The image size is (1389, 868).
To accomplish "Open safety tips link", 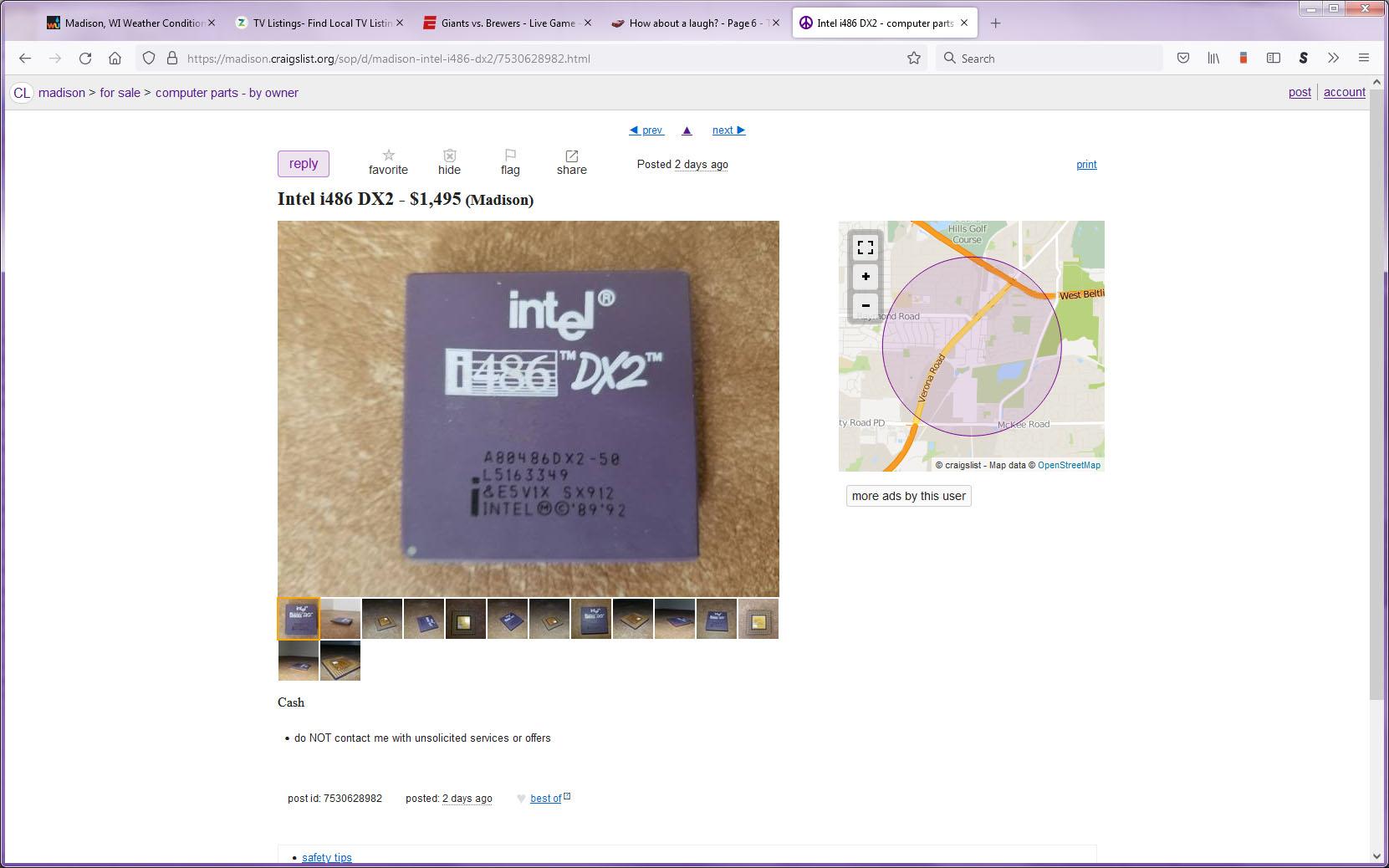I will [x=326, y=858].
